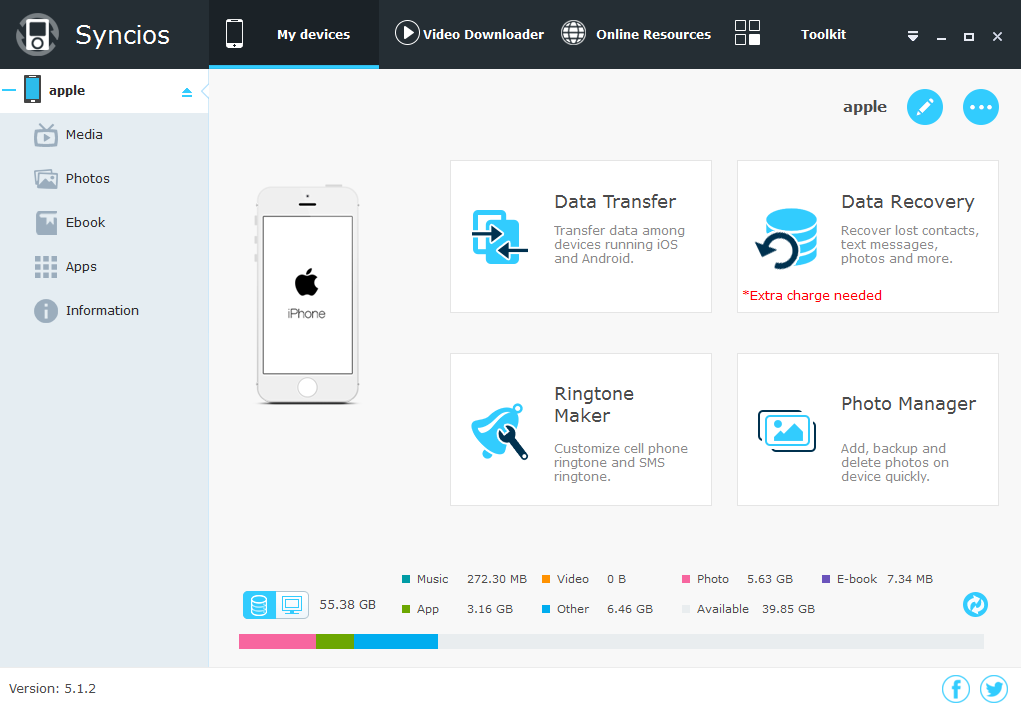Close the Syncios window
This screenshot has width=1021, height=711.
tap(997, 37)
